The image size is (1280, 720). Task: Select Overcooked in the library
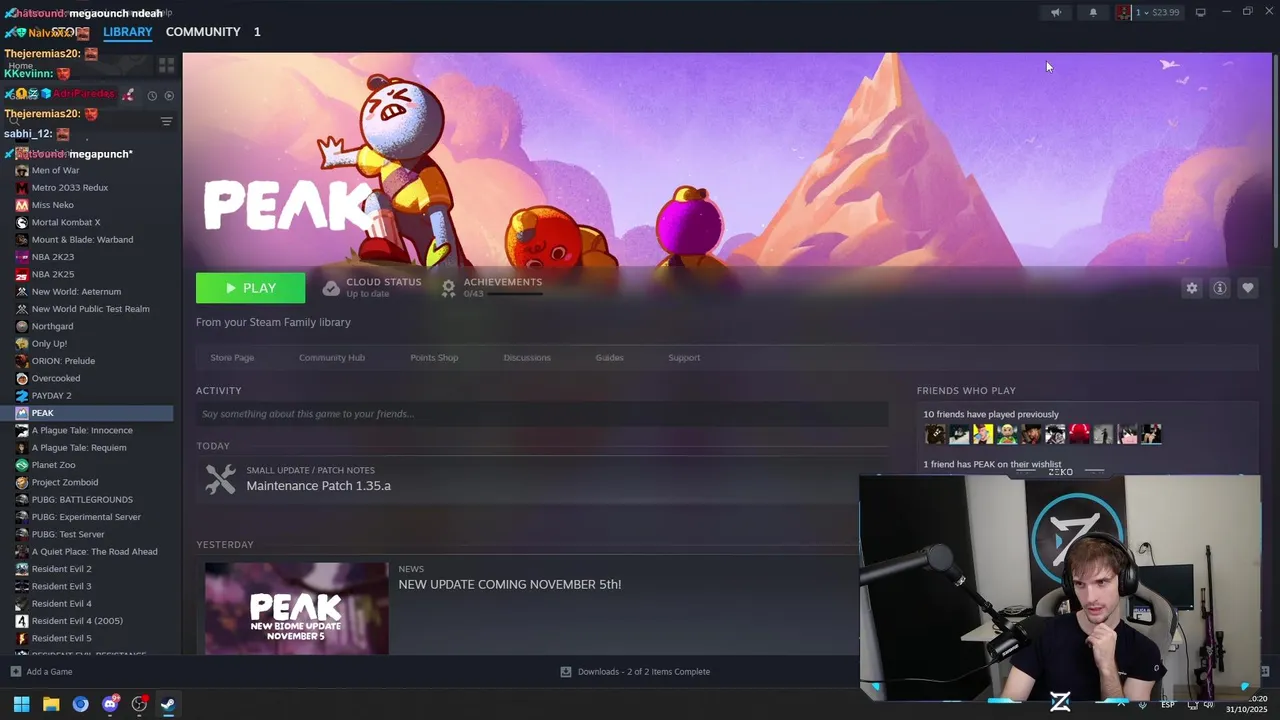[56, 378]
